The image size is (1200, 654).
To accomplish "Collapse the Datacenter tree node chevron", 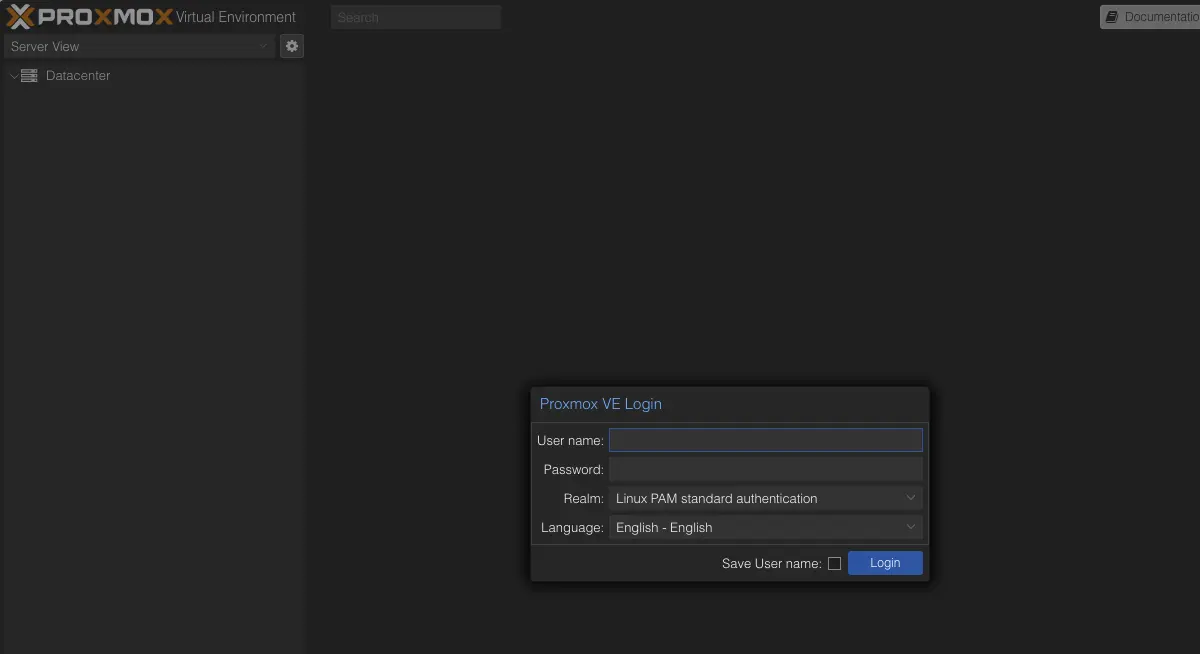I will coord(13,76).
